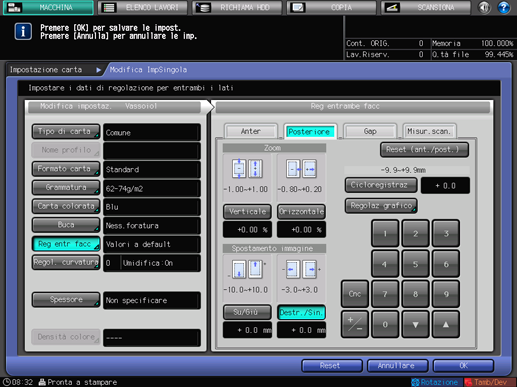Image resolution: width=517 pixels, height=387 pixels.
Task: Tap keypad digit 6
Action: 446,264
